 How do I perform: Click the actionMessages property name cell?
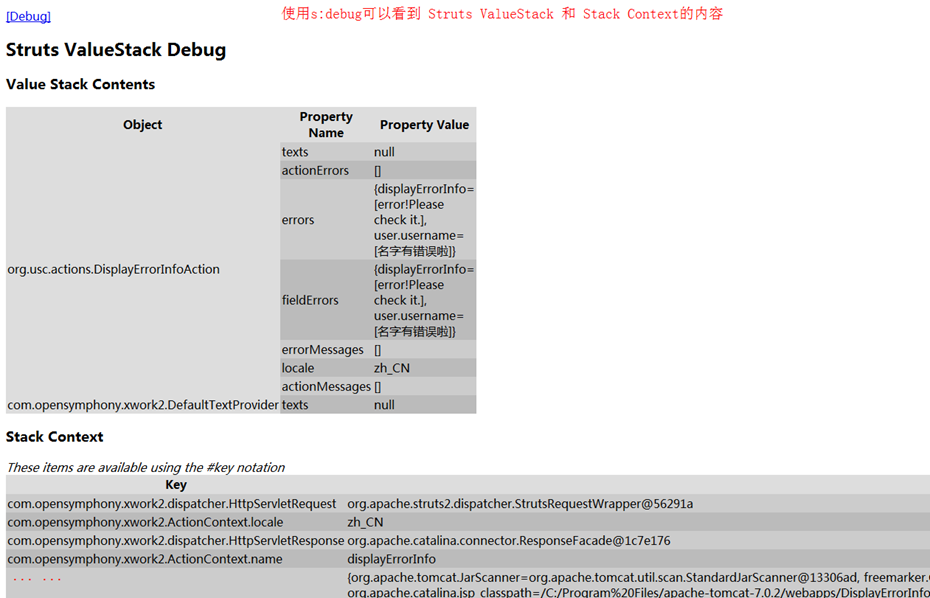click(x=326, y=387)
